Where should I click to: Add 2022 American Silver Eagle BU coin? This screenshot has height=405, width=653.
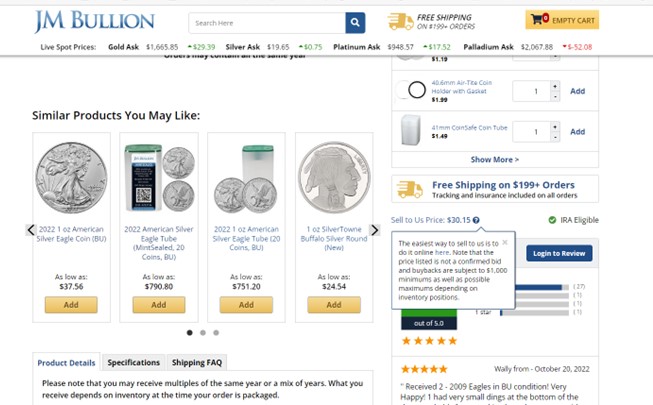(x=71, y=305)
